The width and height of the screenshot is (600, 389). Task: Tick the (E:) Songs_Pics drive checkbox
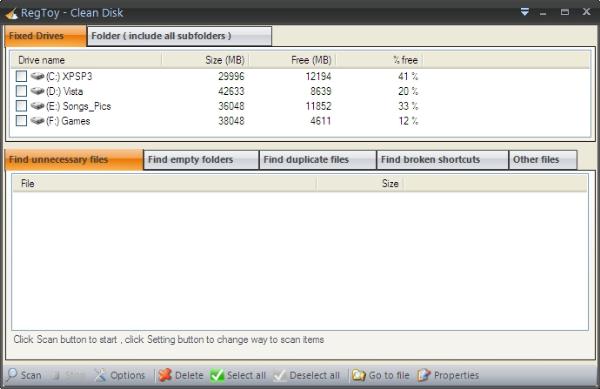click(21, 106)
